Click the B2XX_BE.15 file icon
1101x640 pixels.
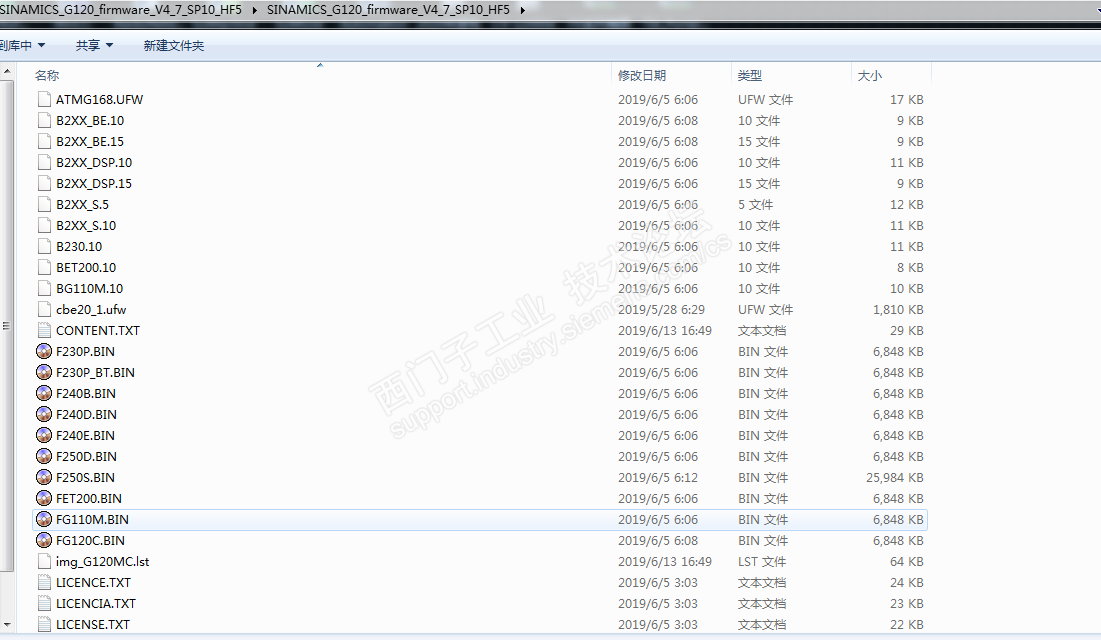click(44, 141)
